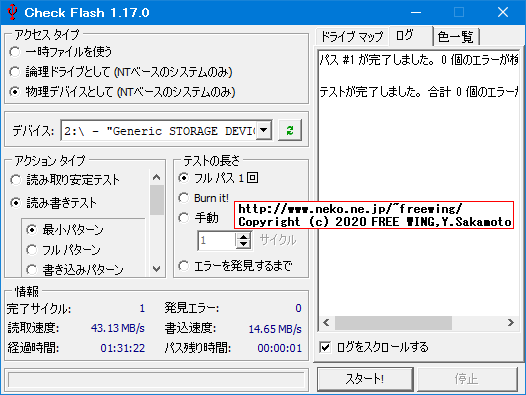Close the Check Flash window

coord(503,12)
